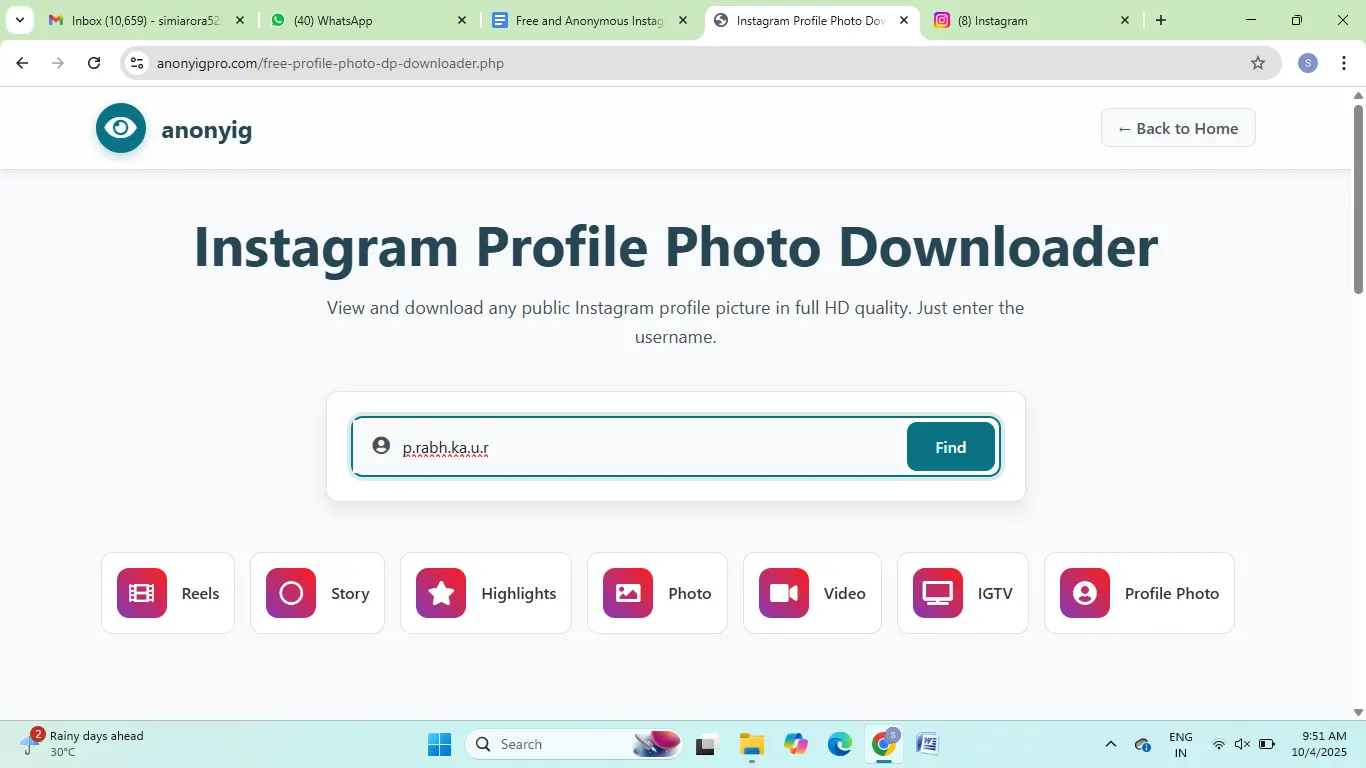This screenshot has width=1366, height=768.
Task: Open the tab search dropdown arrow
Action: click(19, 20)
